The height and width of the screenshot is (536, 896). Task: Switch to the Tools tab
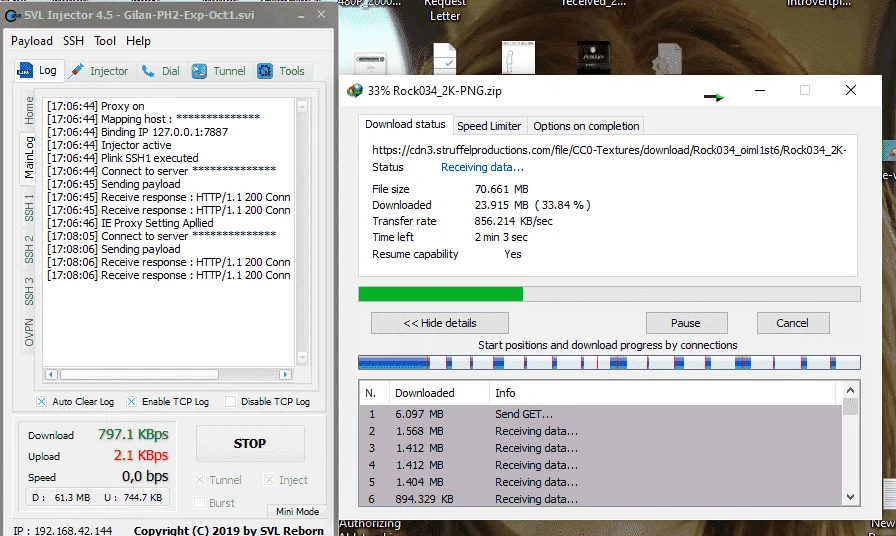pyautogui.click(x=281, y=71)
